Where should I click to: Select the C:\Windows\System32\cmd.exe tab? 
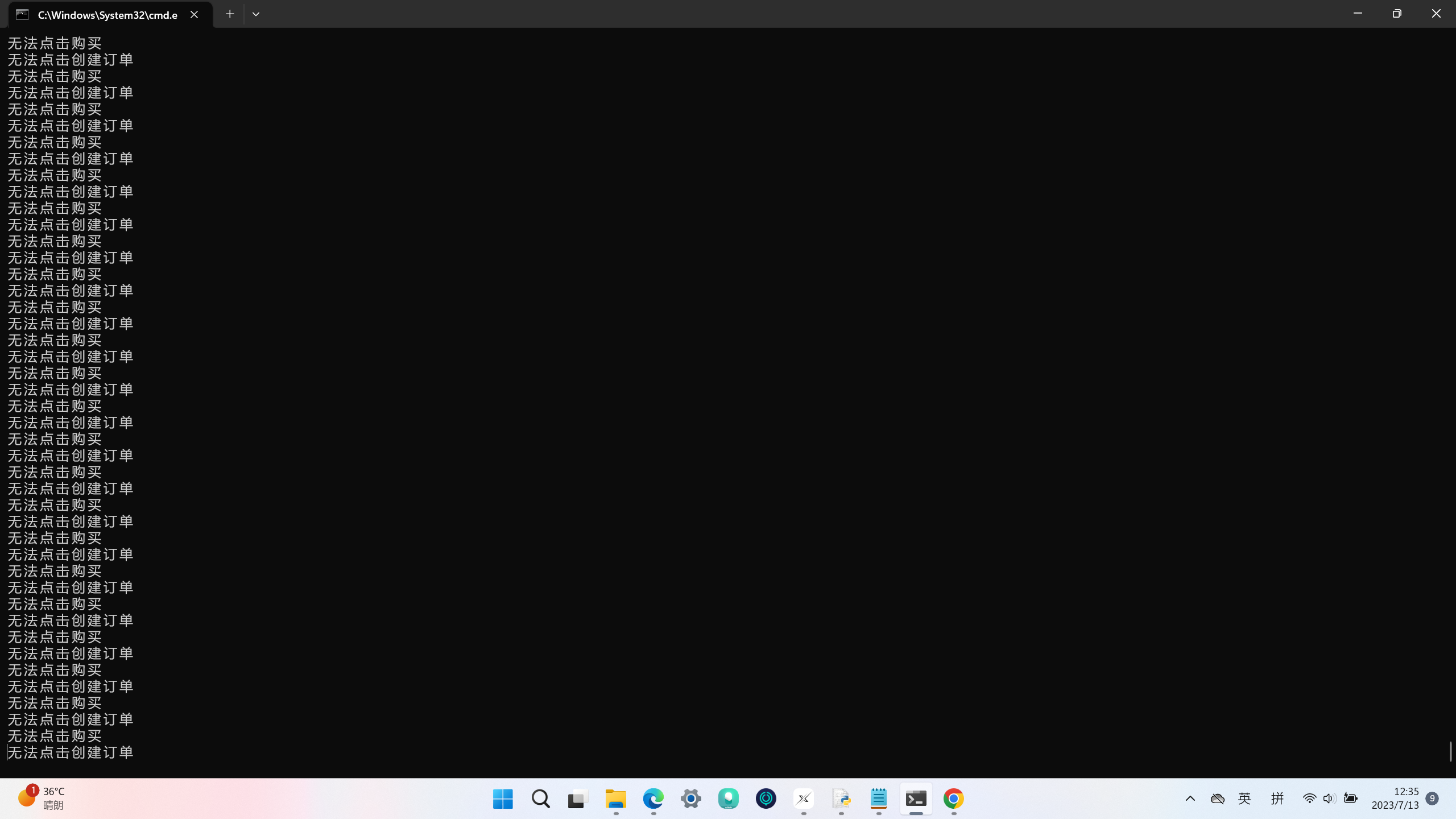tap(107, 15)
